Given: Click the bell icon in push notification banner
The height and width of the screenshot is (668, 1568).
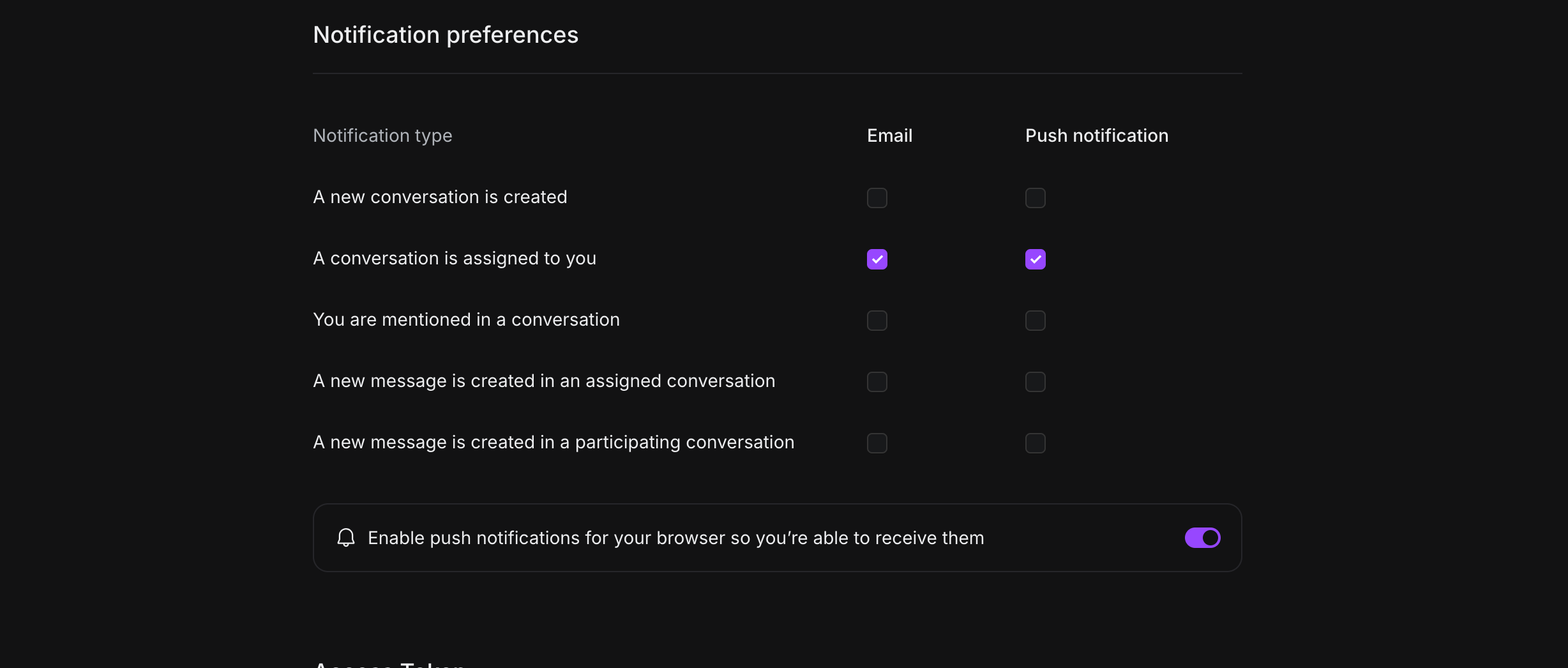Looking at the screenshot, I should coord(346,538).
